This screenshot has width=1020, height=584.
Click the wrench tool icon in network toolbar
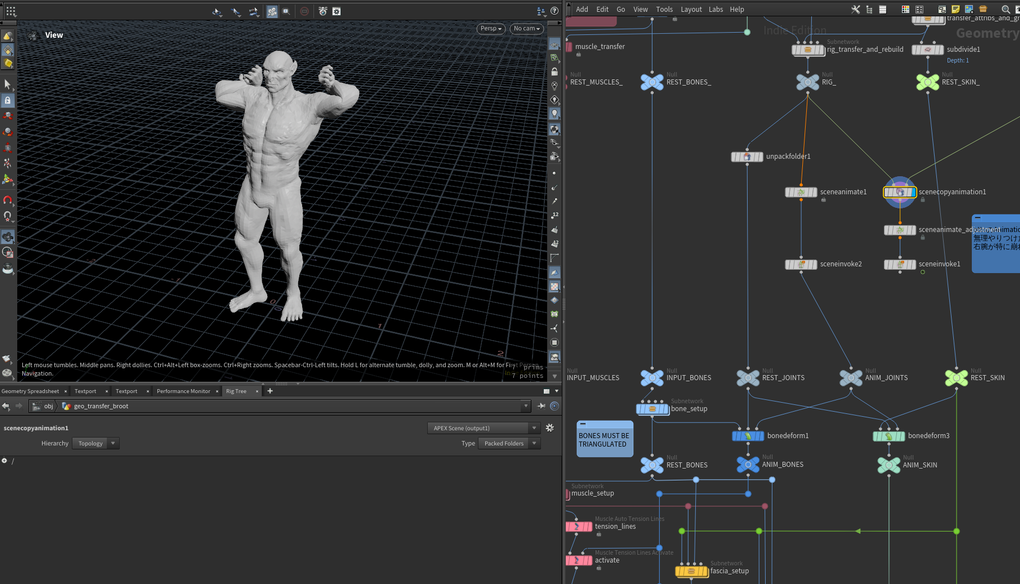click(855, 9)
